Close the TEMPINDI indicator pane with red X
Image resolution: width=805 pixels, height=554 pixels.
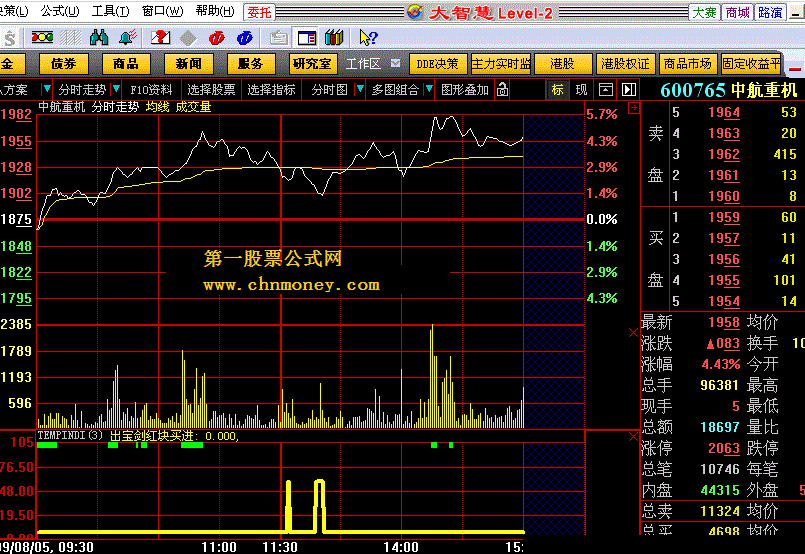tap(634, 436)
